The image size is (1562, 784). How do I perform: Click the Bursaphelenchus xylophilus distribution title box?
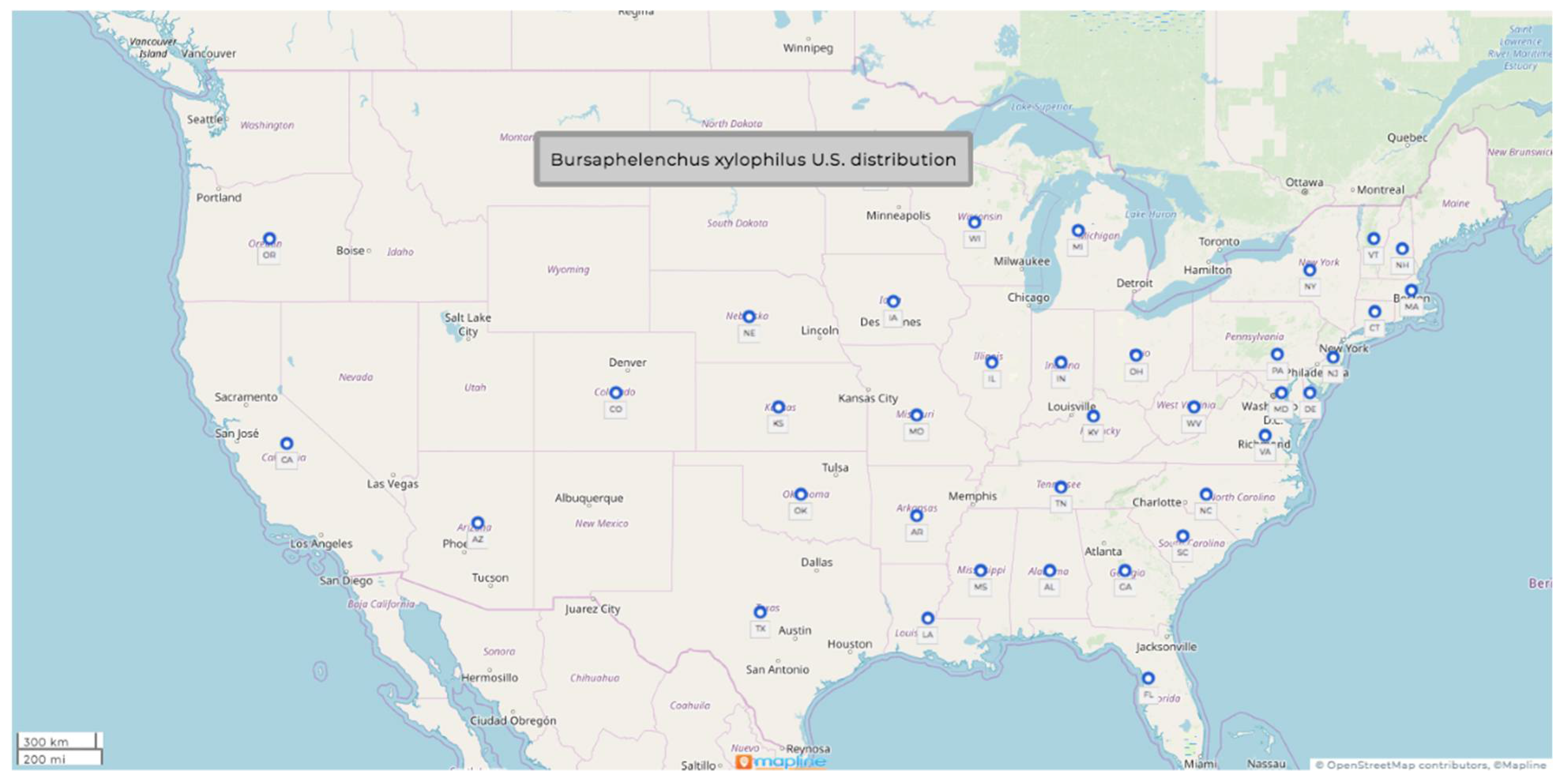point(753,159)
